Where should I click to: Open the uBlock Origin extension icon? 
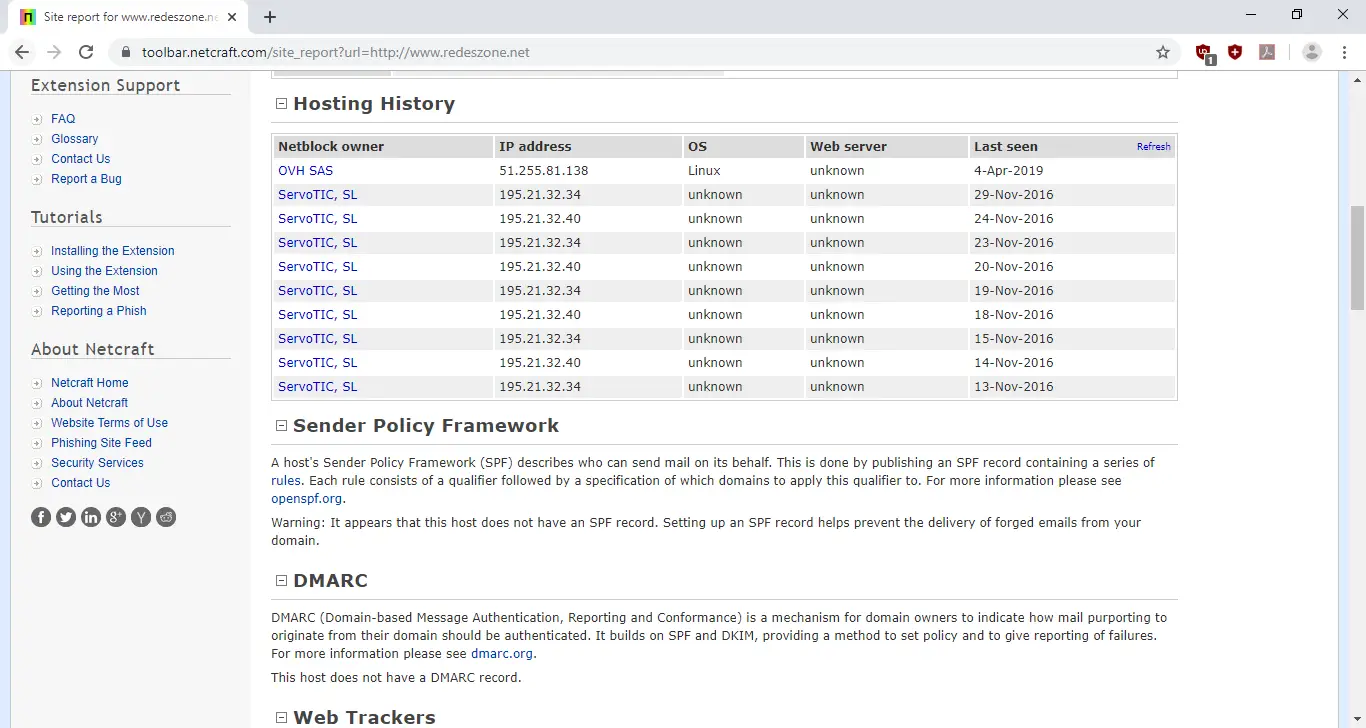(x=1204, y=53)
